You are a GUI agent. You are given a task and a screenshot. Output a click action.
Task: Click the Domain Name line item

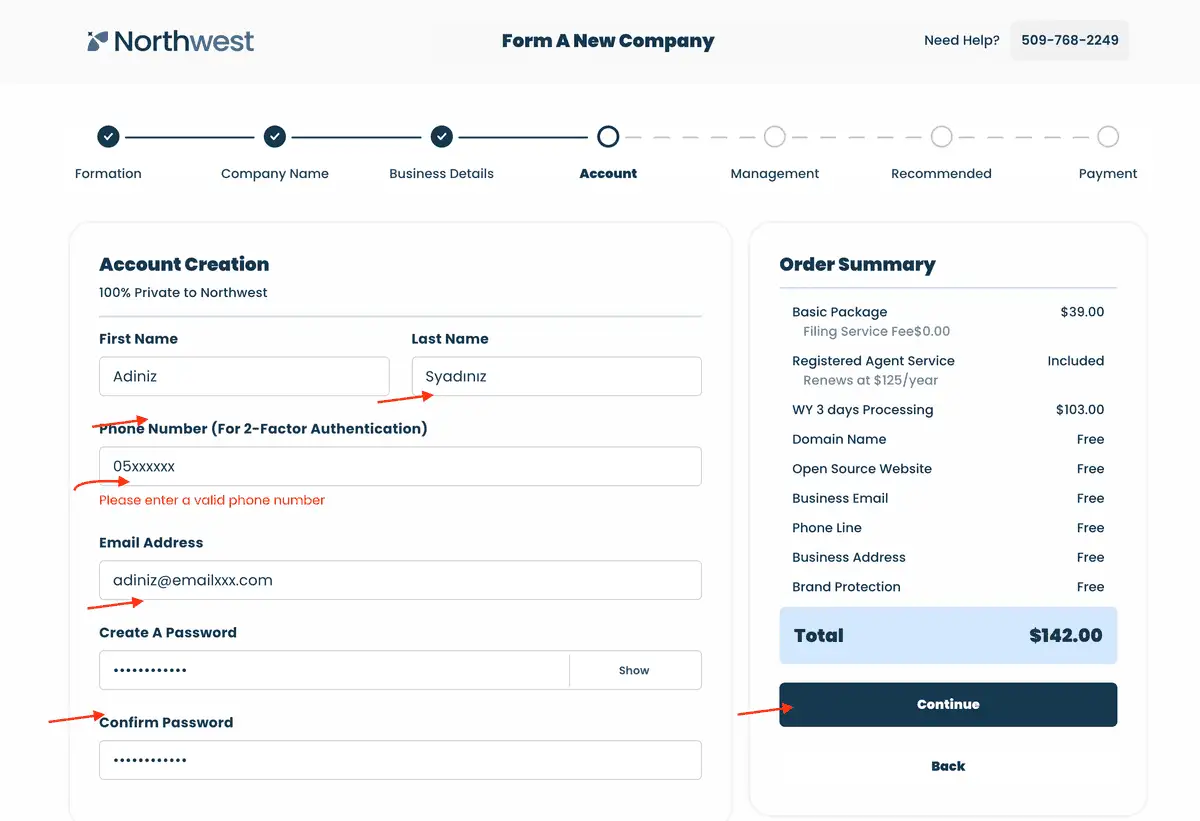(x=839, y=440)
